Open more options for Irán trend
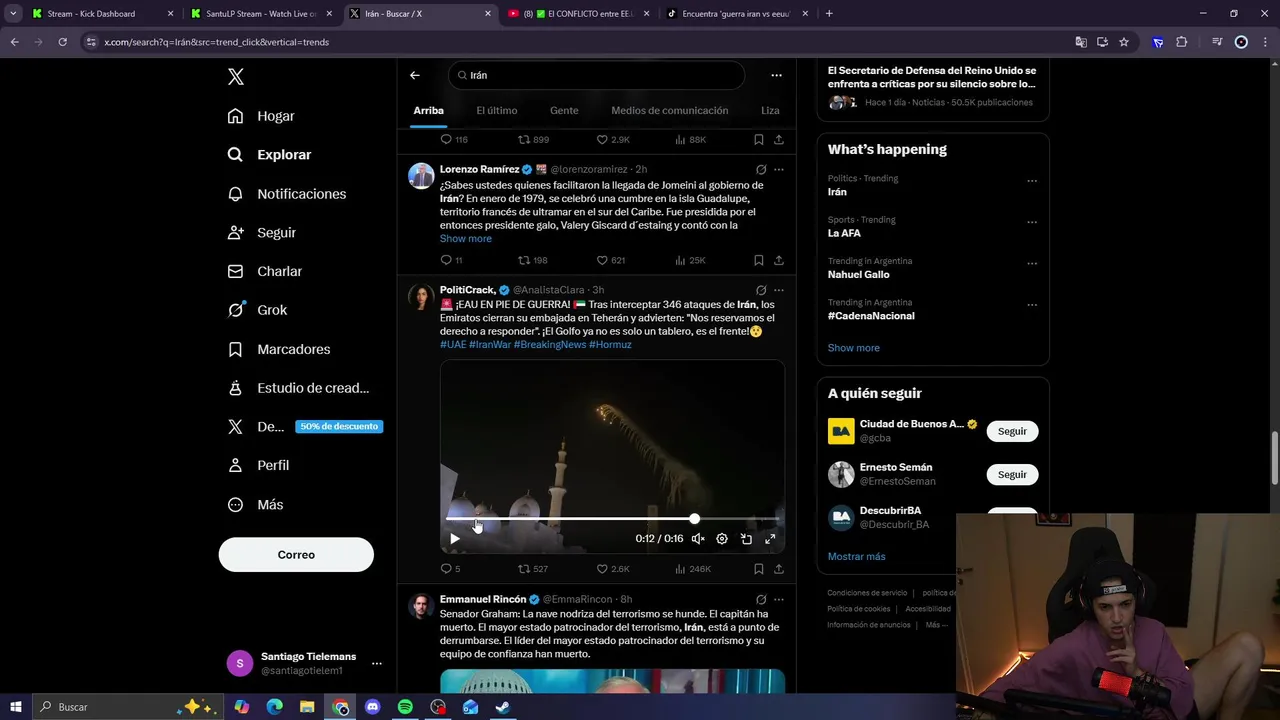 tap(1032, 181)
